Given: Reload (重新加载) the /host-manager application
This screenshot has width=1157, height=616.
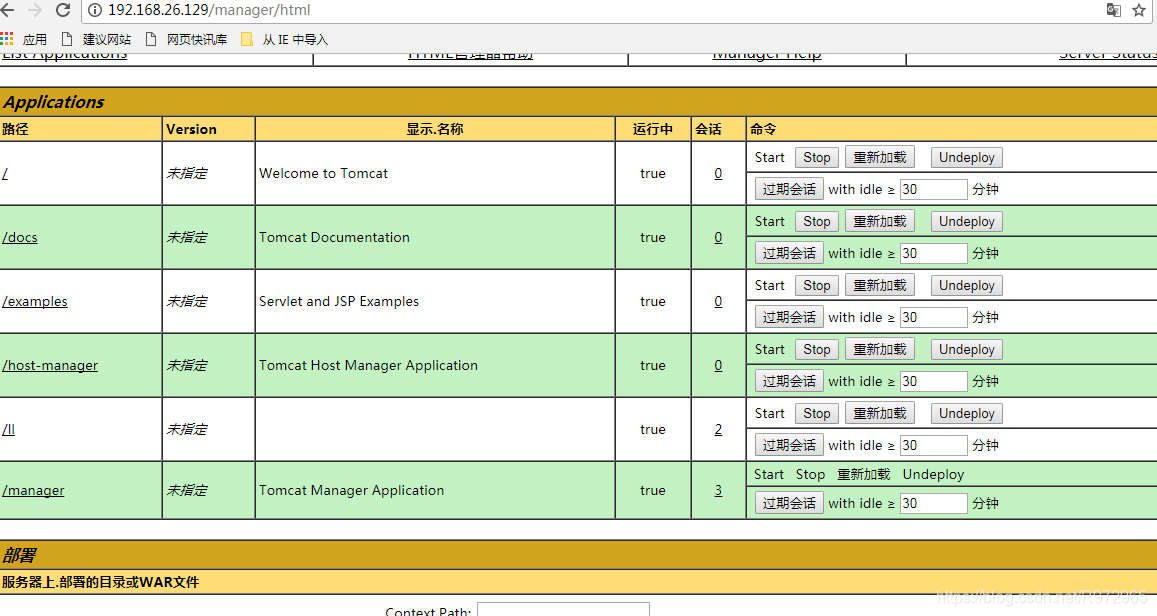Looking at the screenshot, I should coord(880,350).
